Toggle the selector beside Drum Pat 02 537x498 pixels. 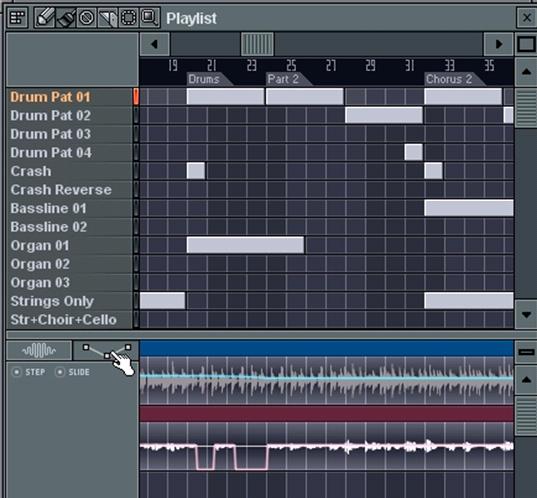pos(136,115)
